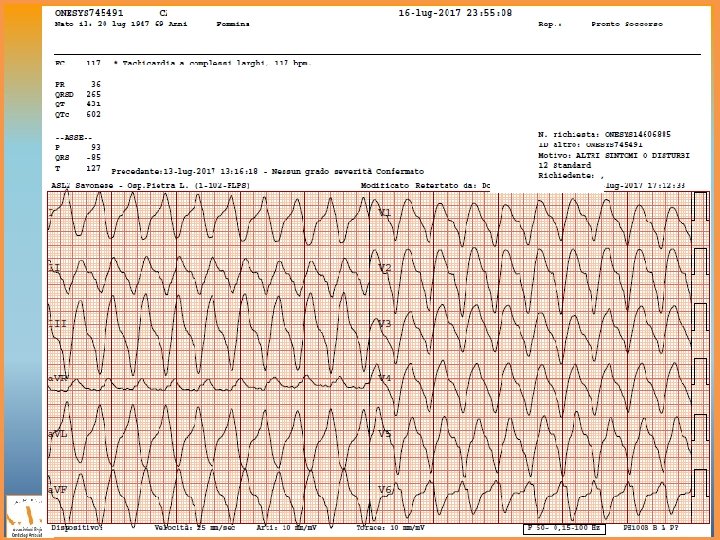Click the Velocità 25 mm/sec setting text
720x540 pixels.
coord(194,527)
